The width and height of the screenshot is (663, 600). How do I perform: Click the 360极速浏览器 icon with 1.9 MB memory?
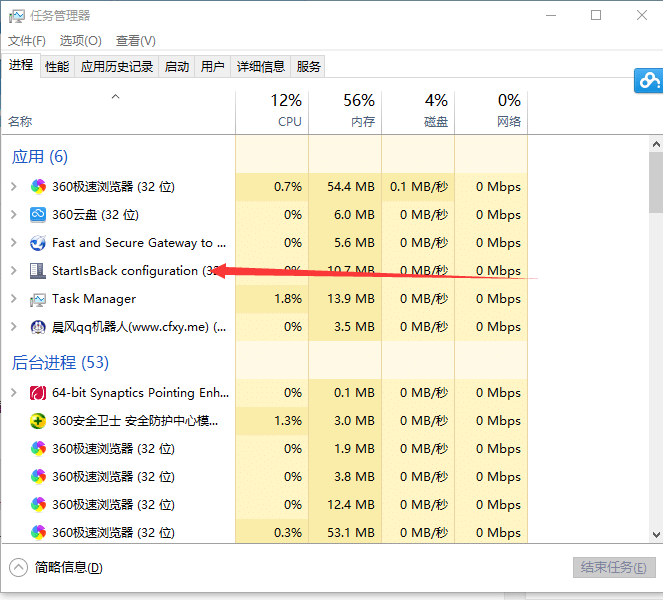tap(38, 449)
